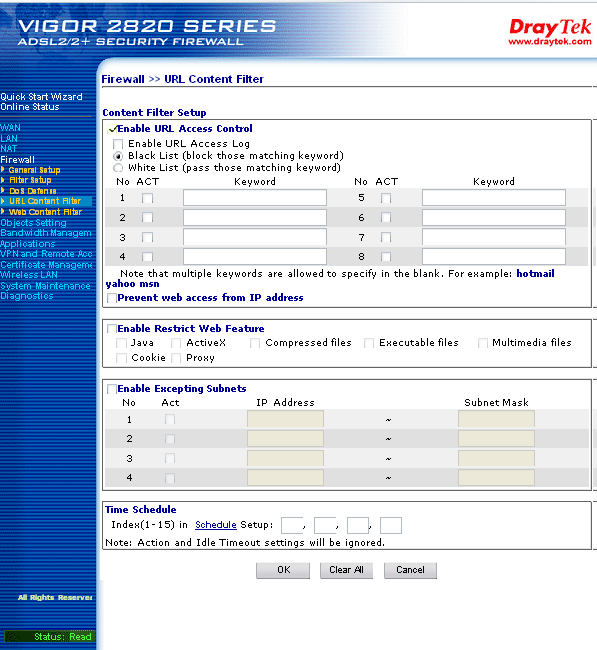The height and width of the screenshot is (650, 597).
Task: Click the OK button
Action: click(x=283, y=570)
